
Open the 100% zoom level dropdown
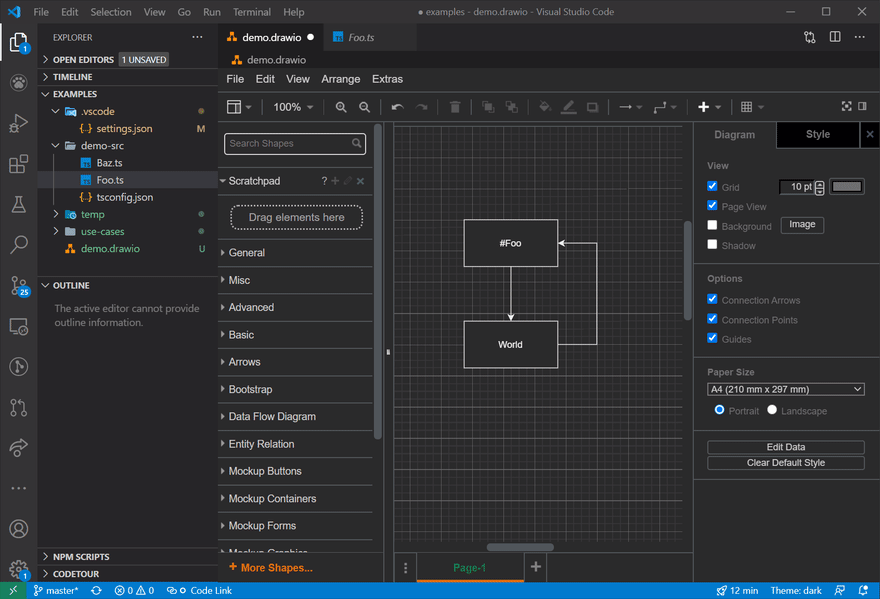click(291, 106)
